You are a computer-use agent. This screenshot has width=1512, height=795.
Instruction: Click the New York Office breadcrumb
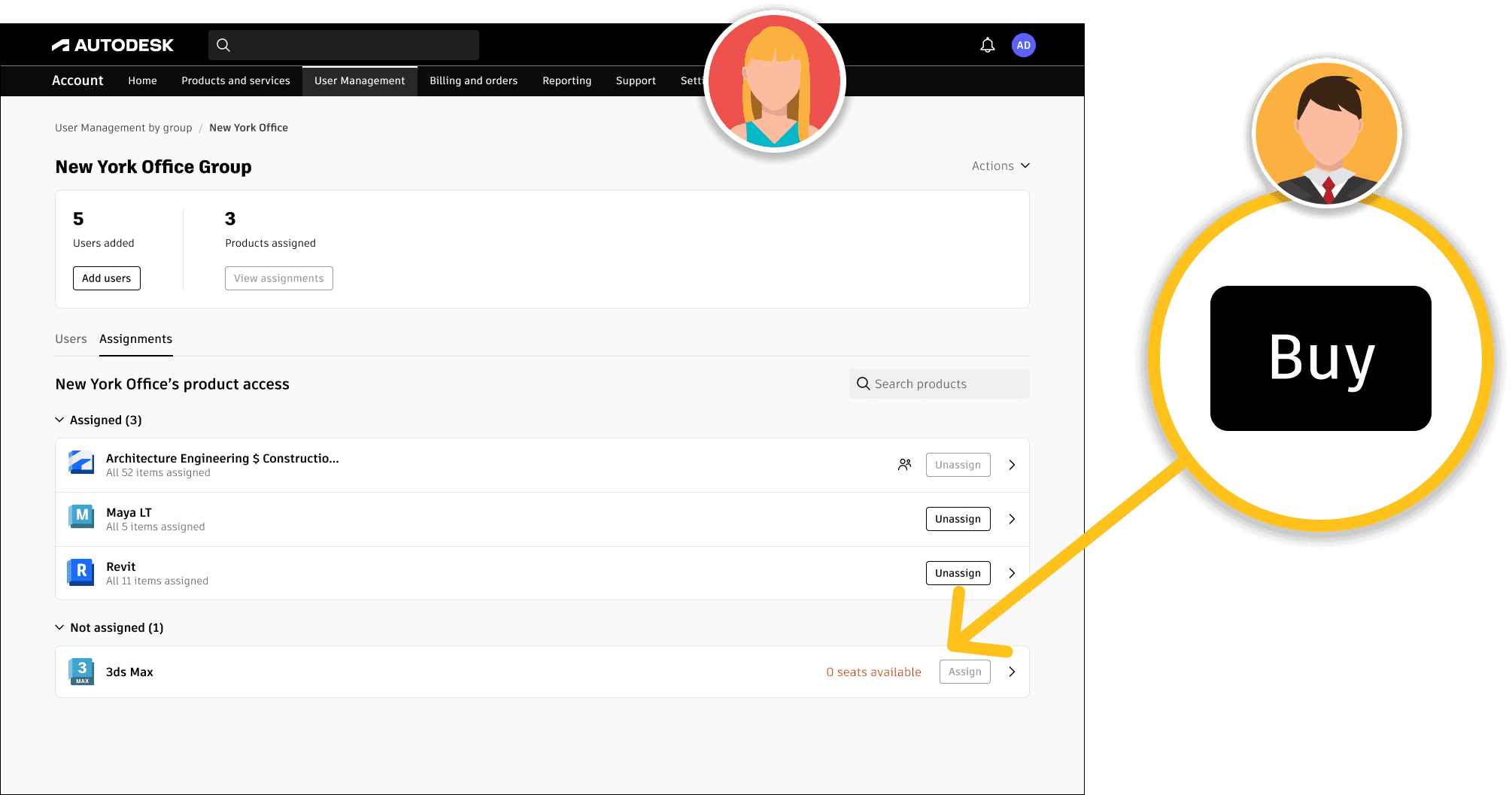click(248, 128)
